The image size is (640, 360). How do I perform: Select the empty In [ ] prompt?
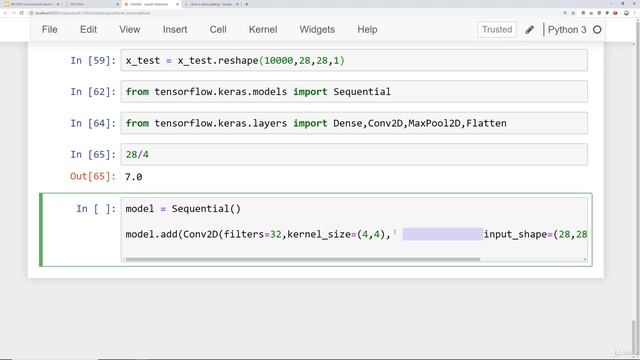[96, 209]
